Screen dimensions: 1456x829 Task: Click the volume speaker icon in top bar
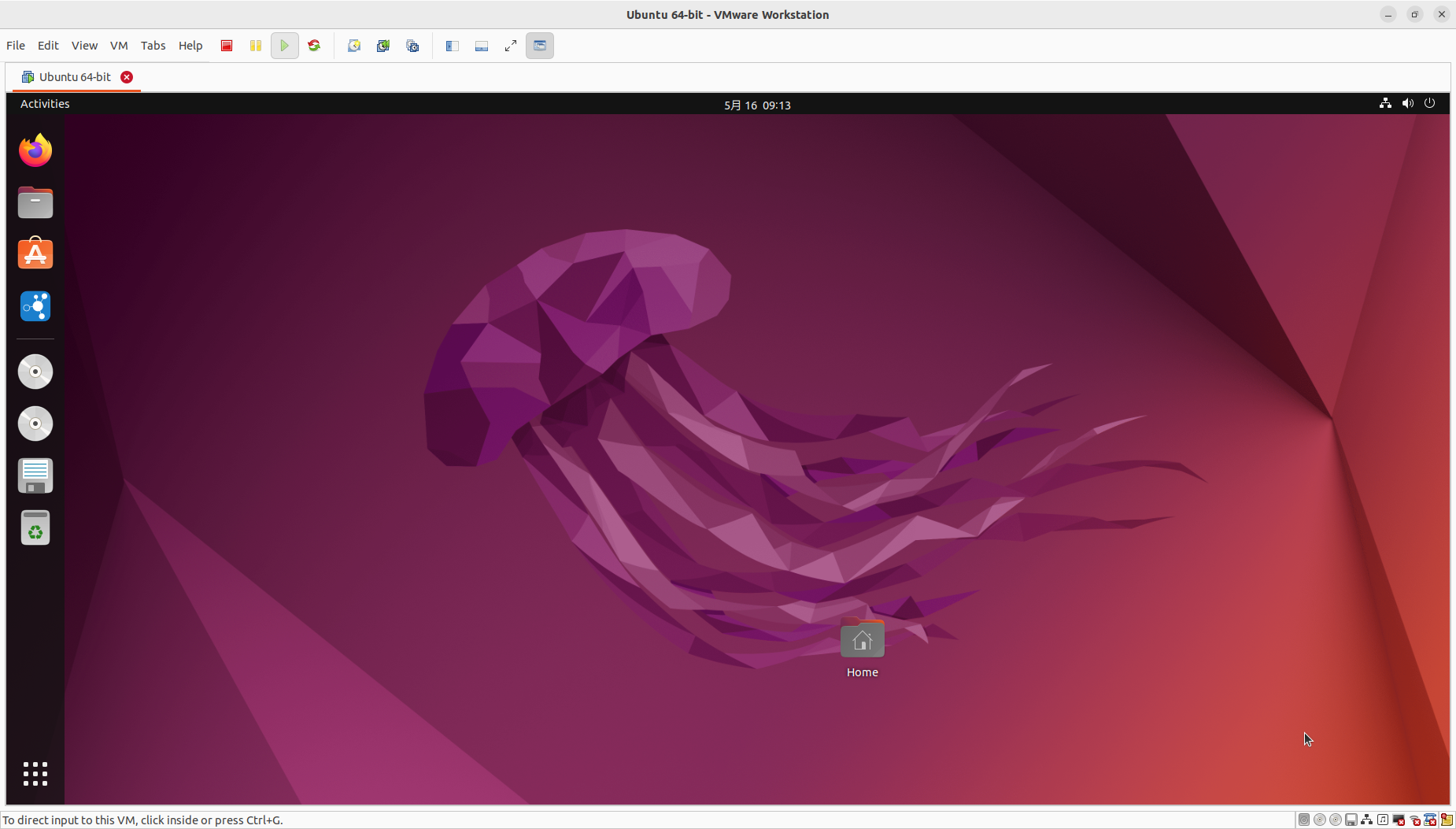tap(1407, 103)
